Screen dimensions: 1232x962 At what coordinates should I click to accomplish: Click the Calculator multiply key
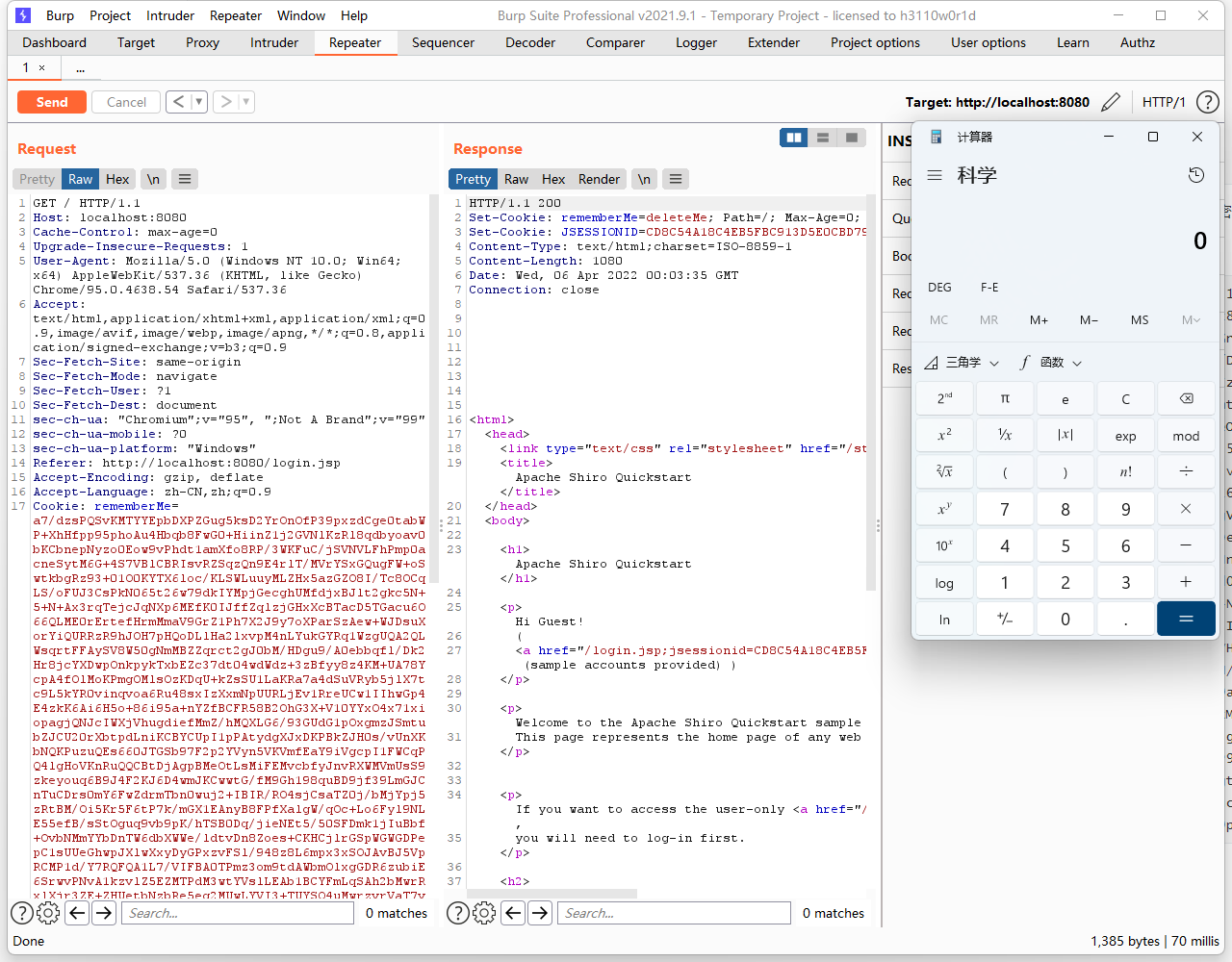(1186, 508)
